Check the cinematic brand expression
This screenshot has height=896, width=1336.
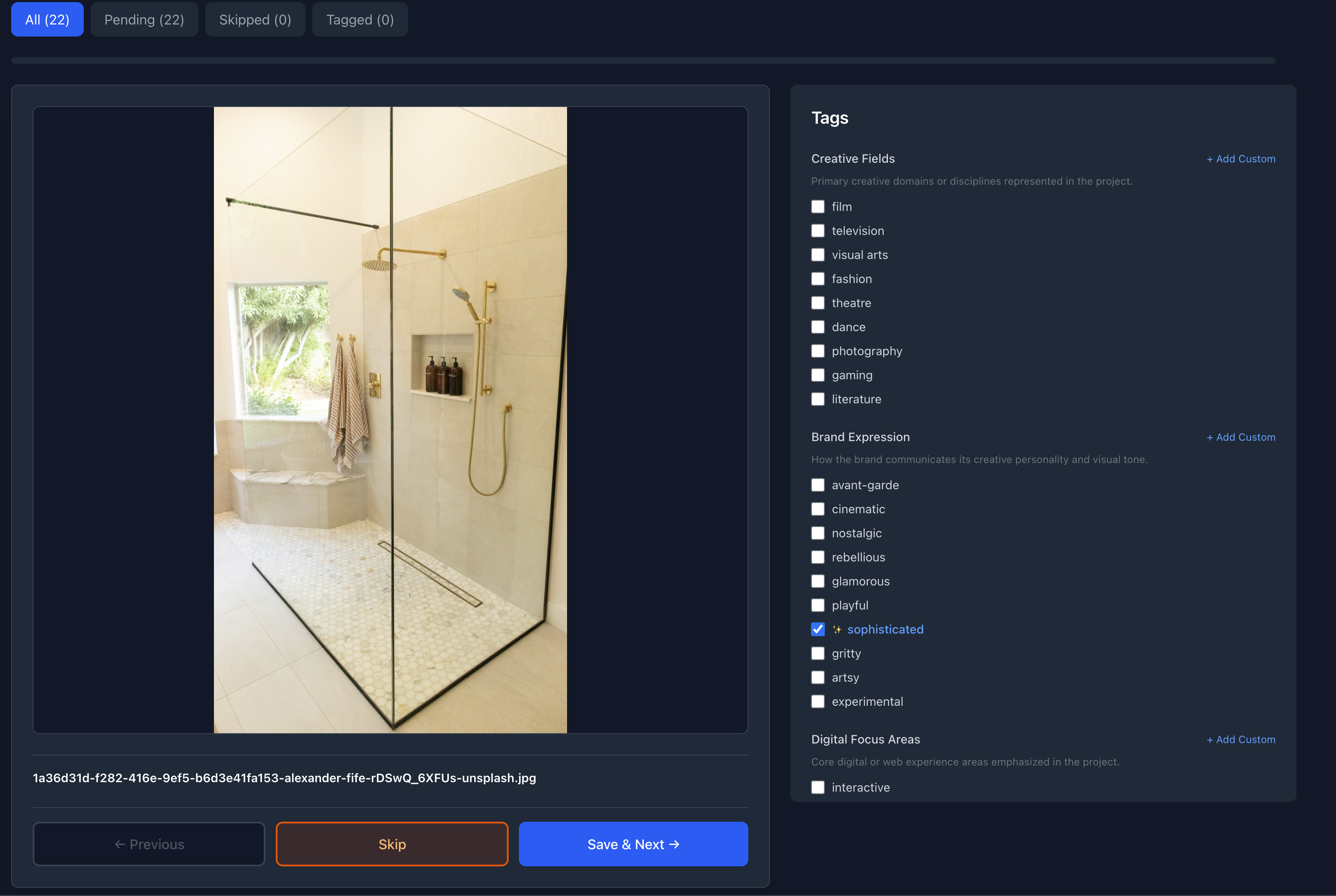[818, 509]
